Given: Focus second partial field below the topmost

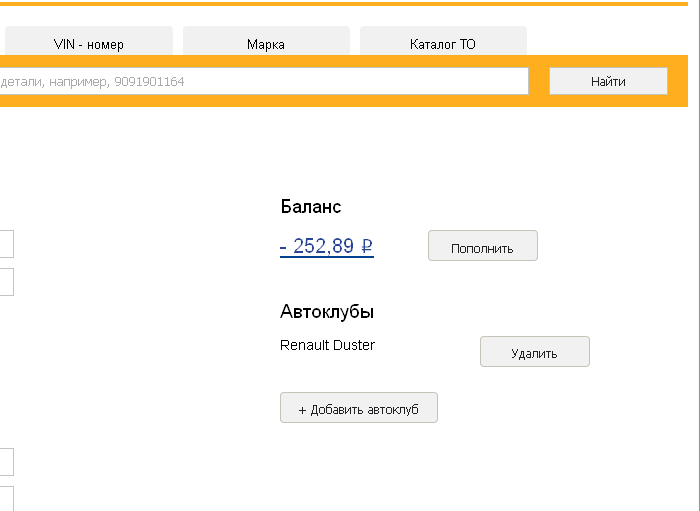Looking at the screenshot, I should [6, 281].
